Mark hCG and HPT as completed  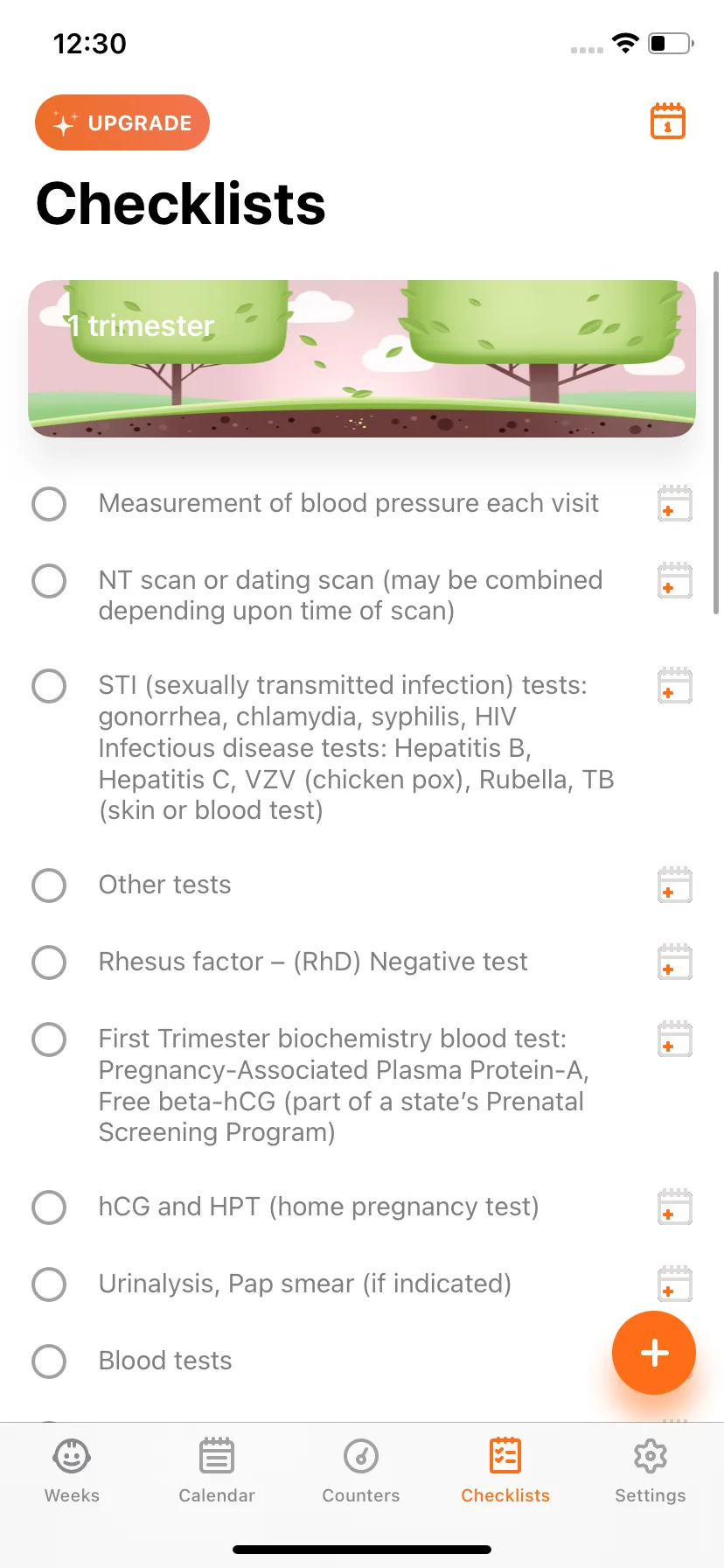(49, 1207)
